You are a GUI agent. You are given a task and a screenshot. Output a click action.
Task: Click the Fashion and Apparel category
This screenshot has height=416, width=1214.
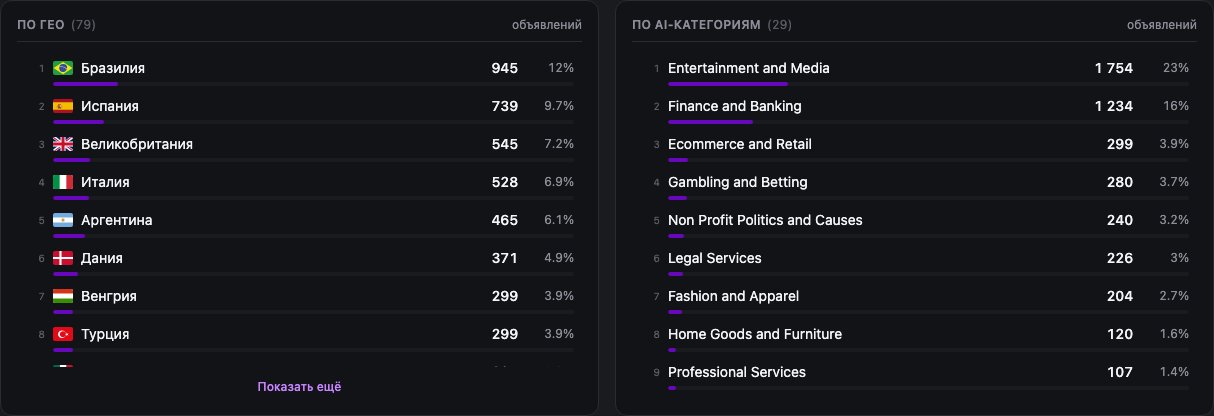coord(734,296)
